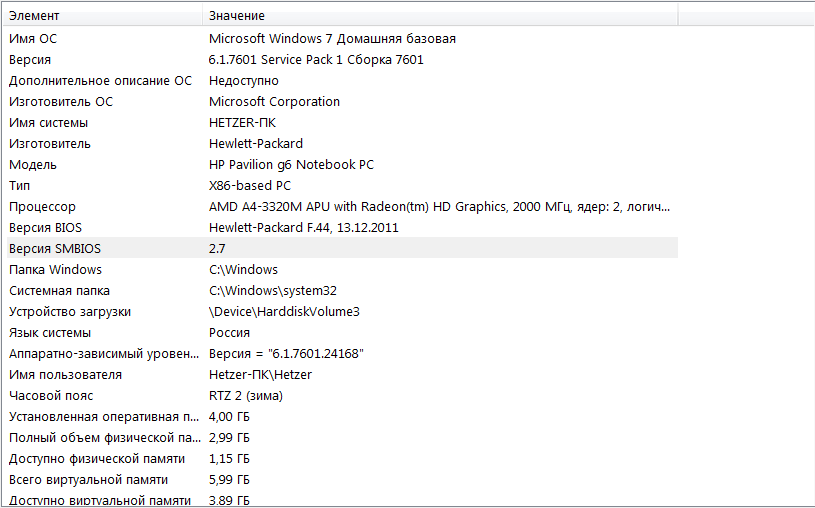This screenshot has width=815, height=508.
Task: Select the Дополнительное описание ОС row
Action: [x=342, y=81]
